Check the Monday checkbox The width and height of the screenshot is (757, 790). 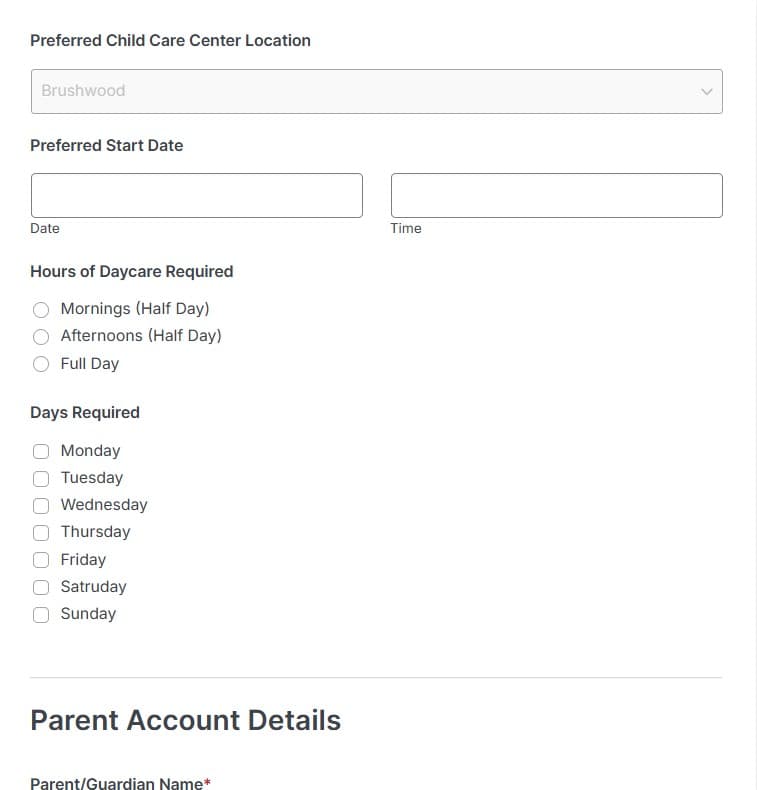coord(41,451)
